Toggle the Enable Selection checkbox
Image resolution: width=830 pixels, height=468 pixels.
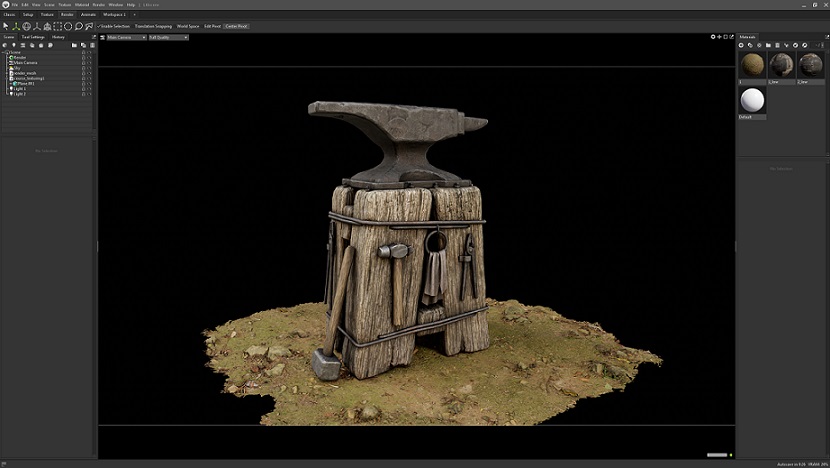click(99, 26)
